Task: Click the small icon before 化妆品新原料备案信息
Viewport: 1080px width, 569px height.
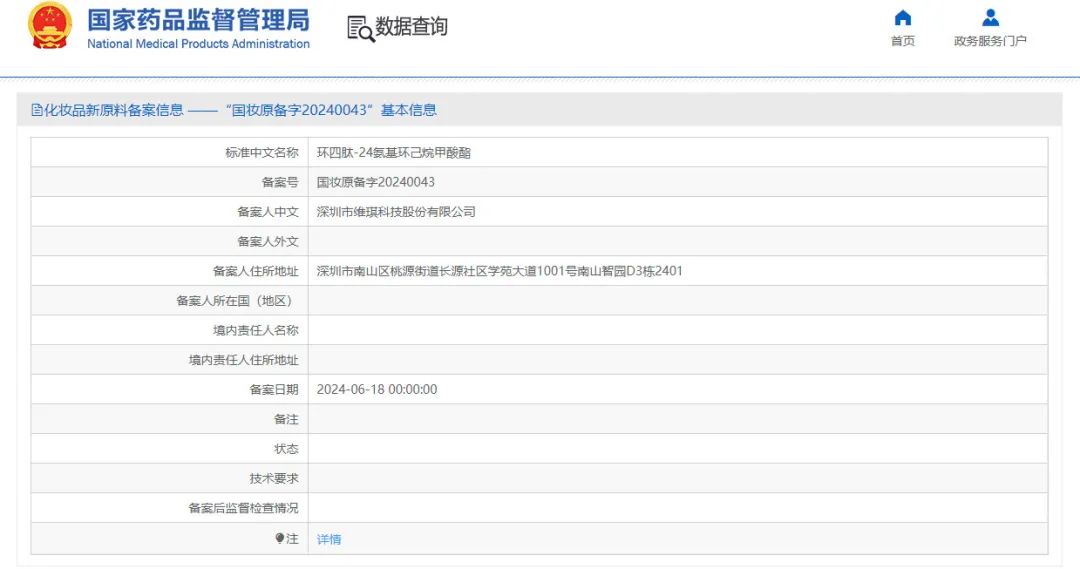Action: [x=37, y=110]
